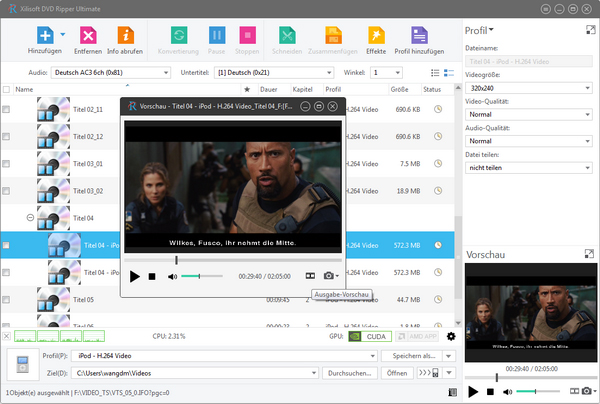This screenshot has width=600, height=404.
Task: Click the Öffnen button
Action: pyautogui.click(x=397, y=373)
